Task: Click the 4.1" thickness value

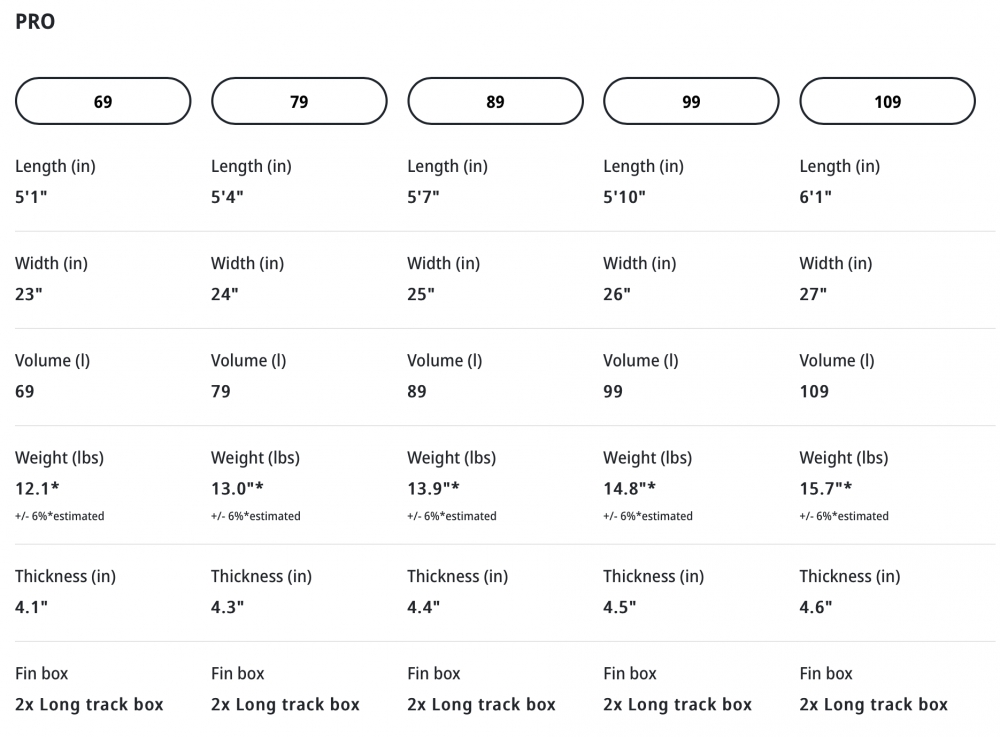Action: point(31,607)
